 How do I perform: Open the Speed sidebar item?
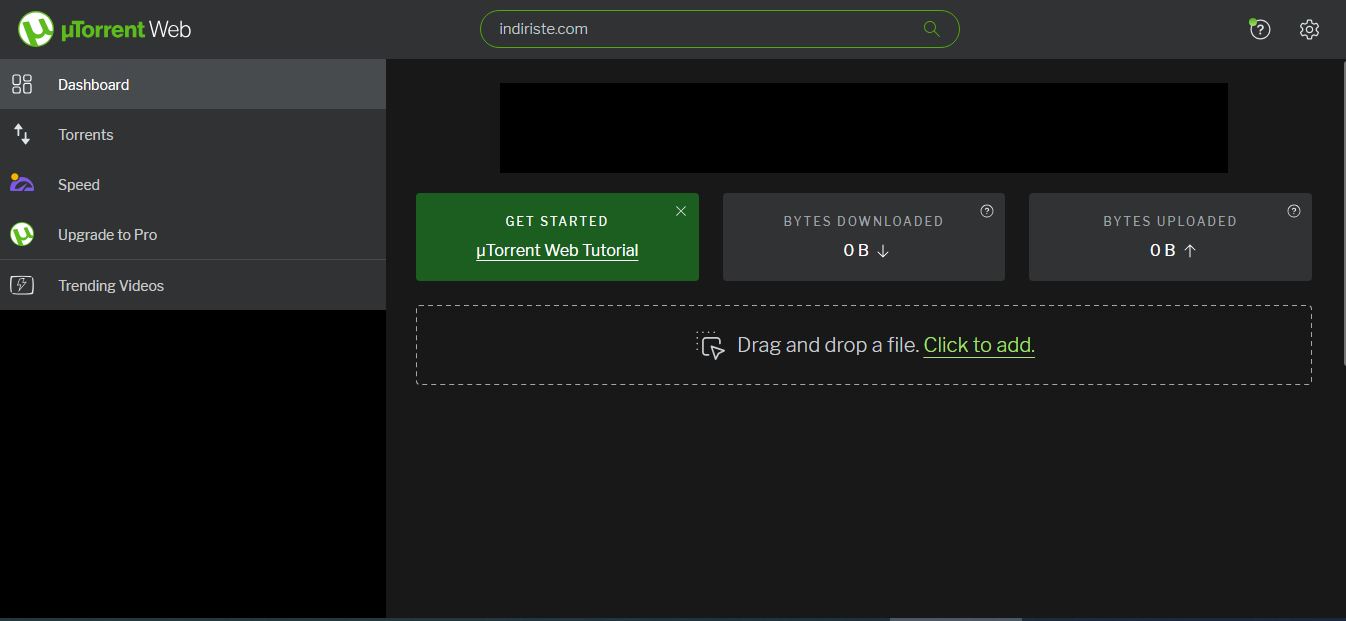point(193,184)
